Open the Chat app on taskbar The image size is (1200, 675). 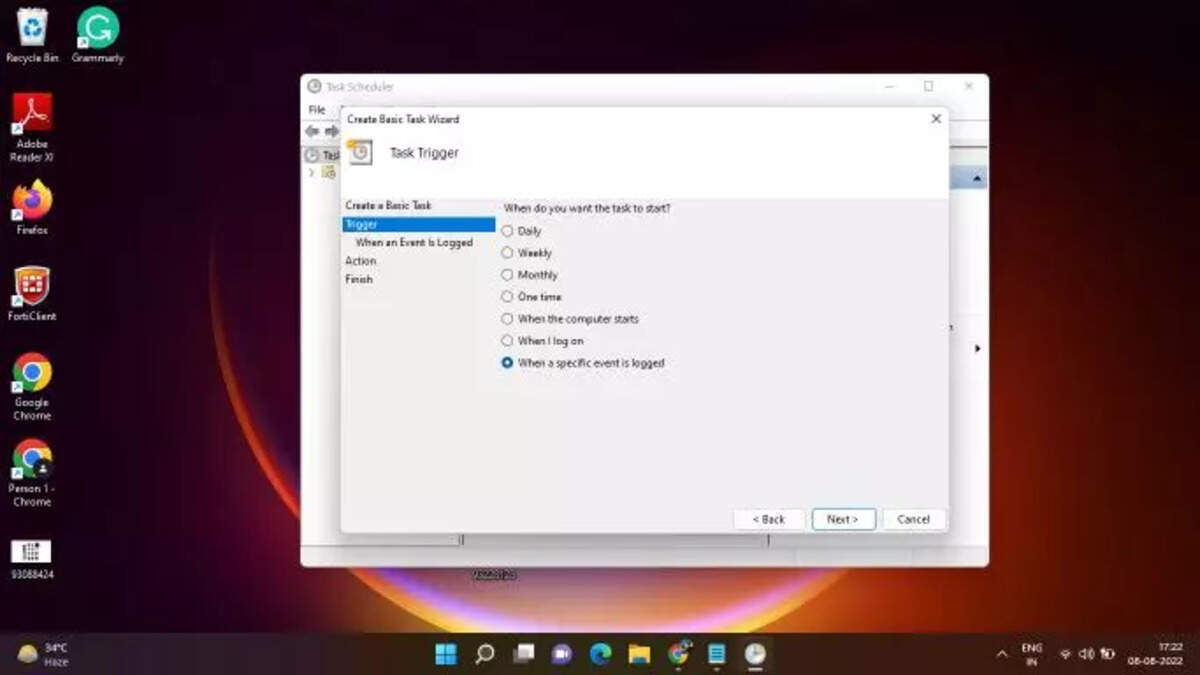(562, 654)
